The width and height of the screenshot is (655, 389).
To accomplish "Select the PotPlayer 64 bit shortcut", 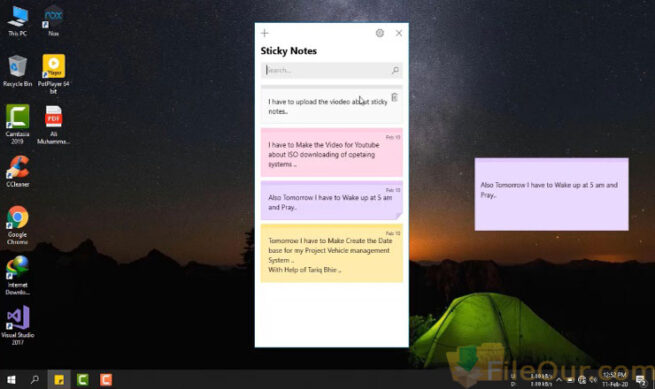I will (x=53, y=74).
